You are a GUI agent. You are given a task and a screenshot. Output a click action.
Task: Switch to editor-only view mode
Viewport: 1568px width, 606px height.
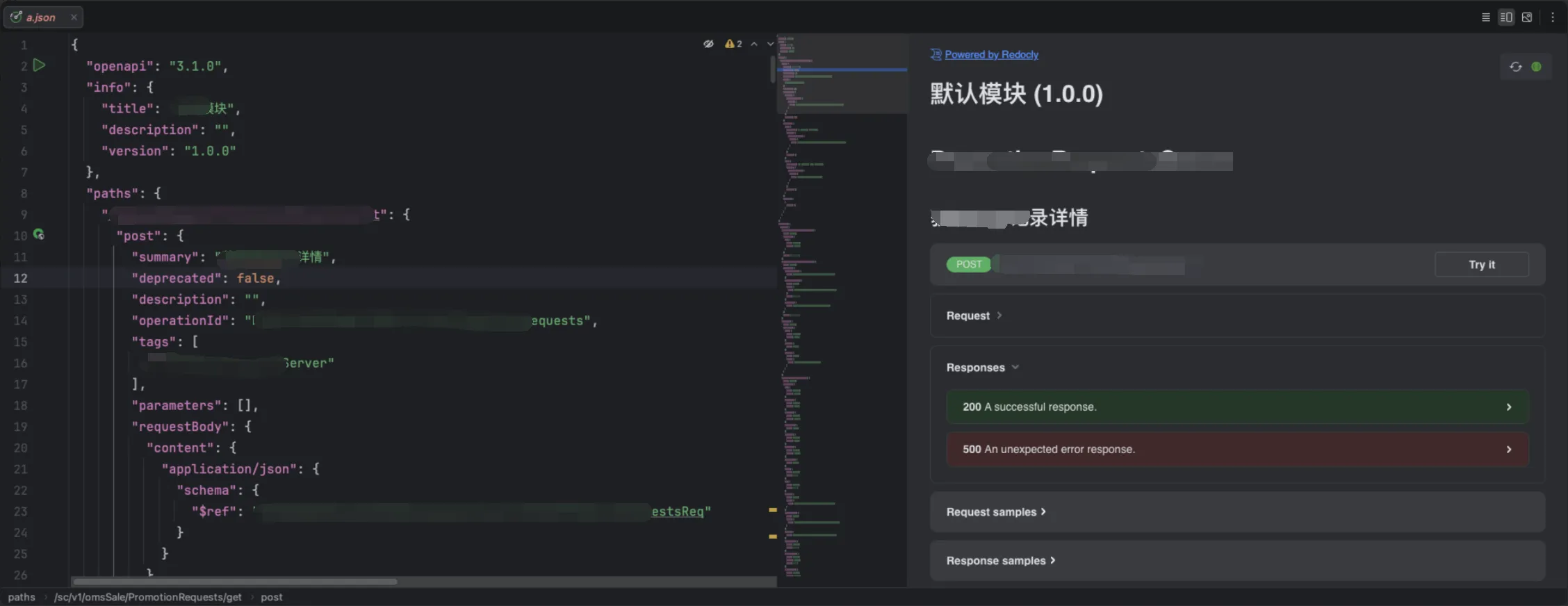[1485, 17]
